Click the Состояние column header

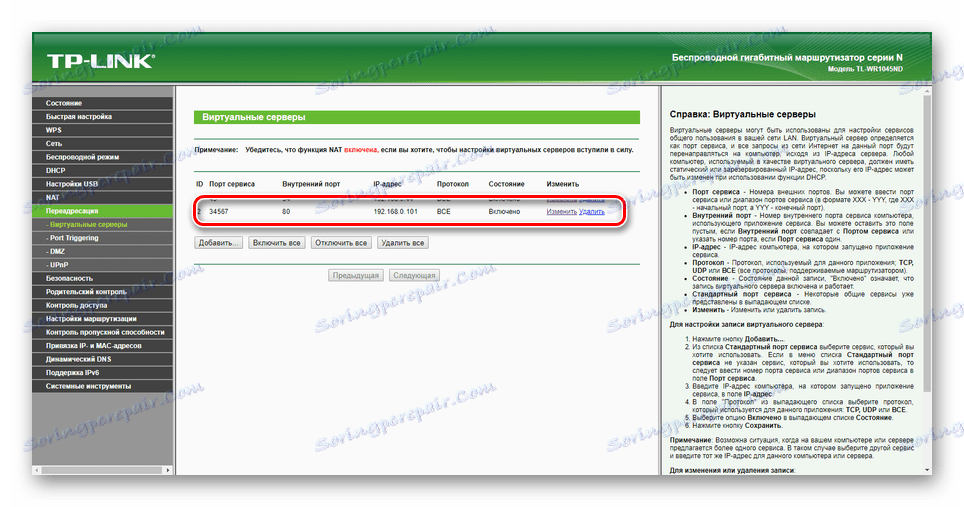(x=507, y=184)
